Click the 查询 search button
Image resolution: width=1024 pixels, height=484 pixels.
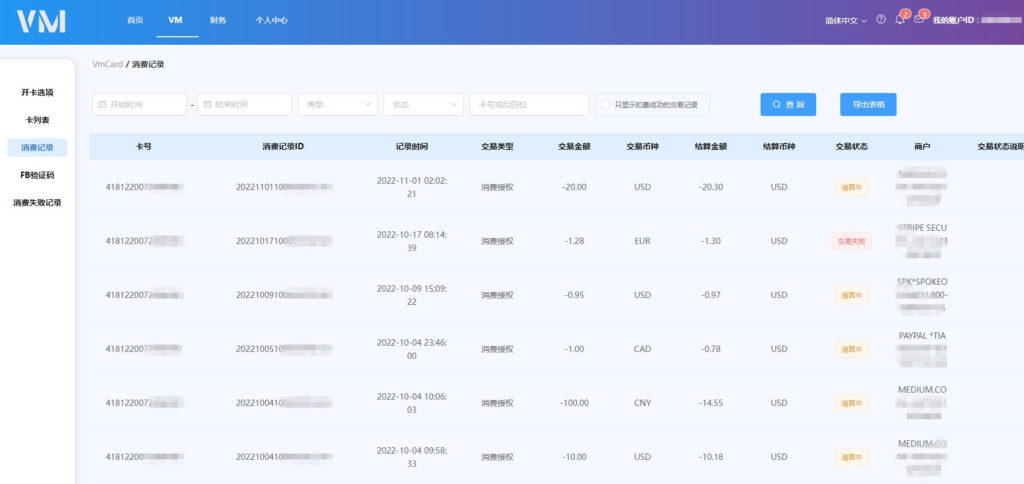click(788, 105)
